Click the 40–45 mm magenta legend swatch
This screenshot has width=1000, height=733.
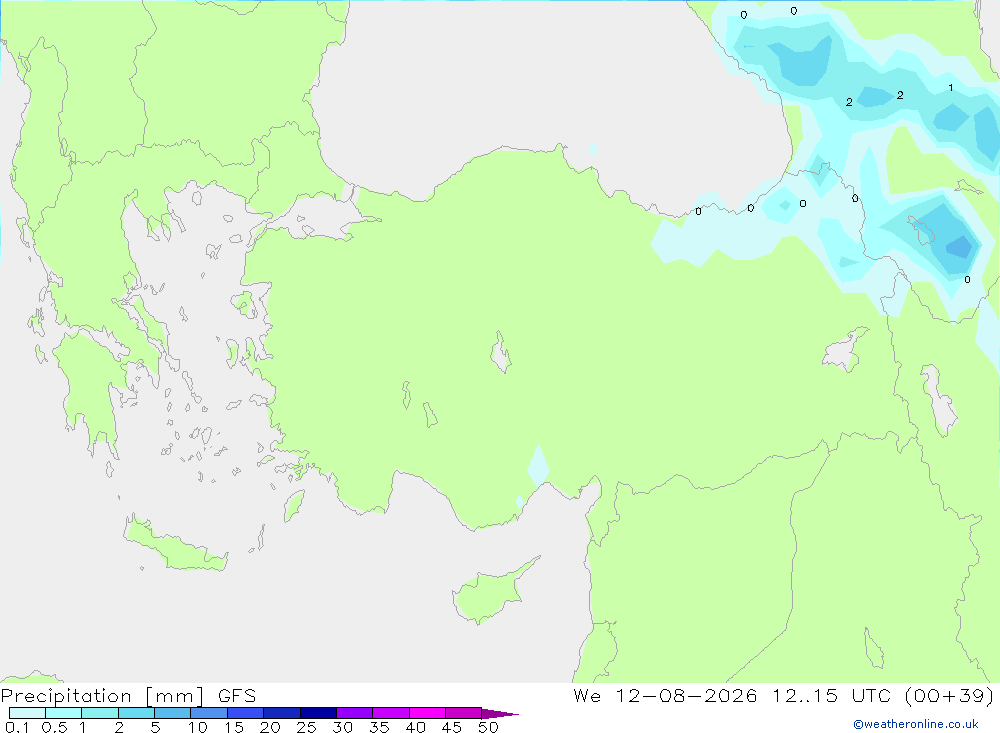click(427, 713)
